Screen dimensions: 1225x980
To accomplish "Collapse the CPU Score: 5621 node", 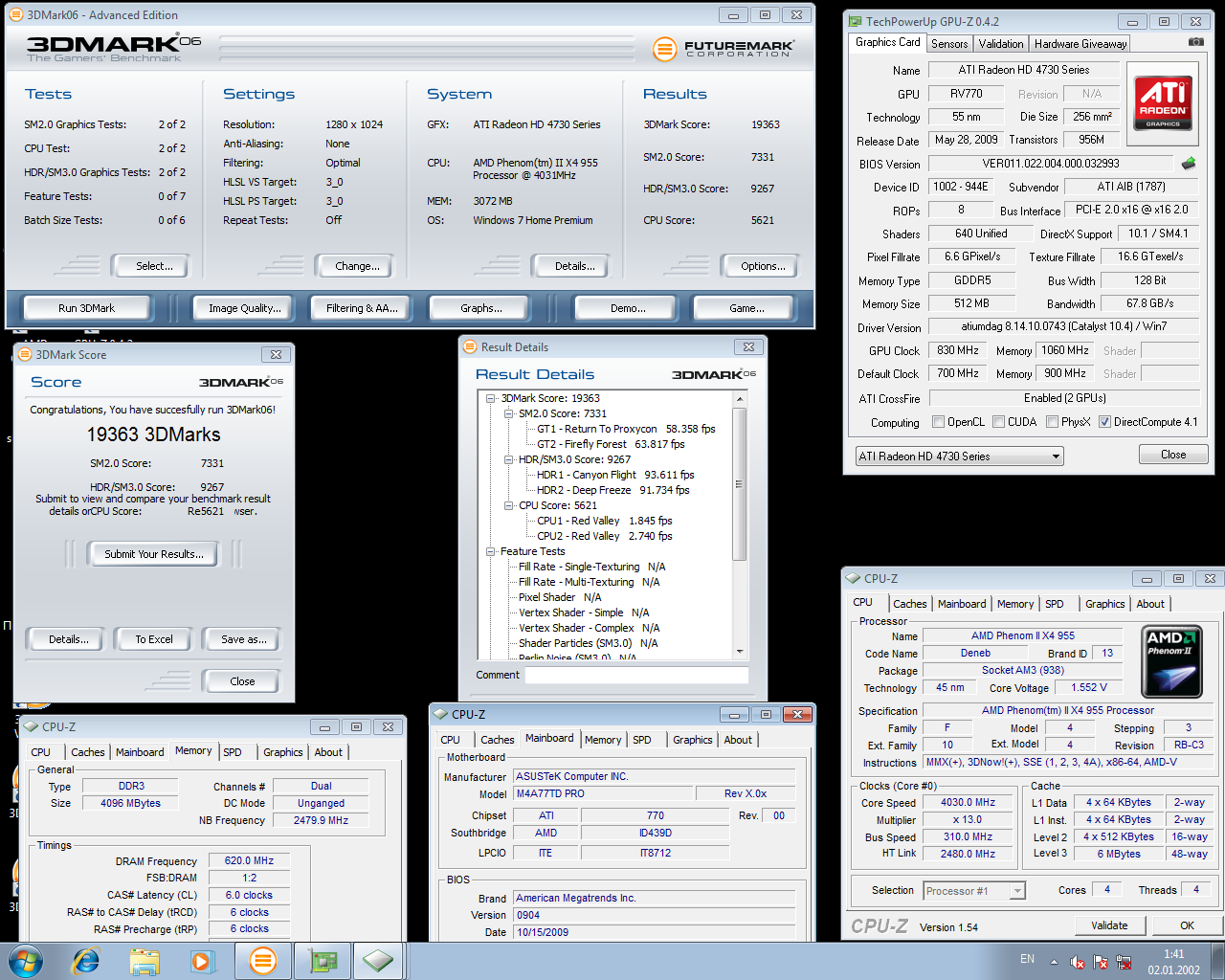I will click(509, 505).
